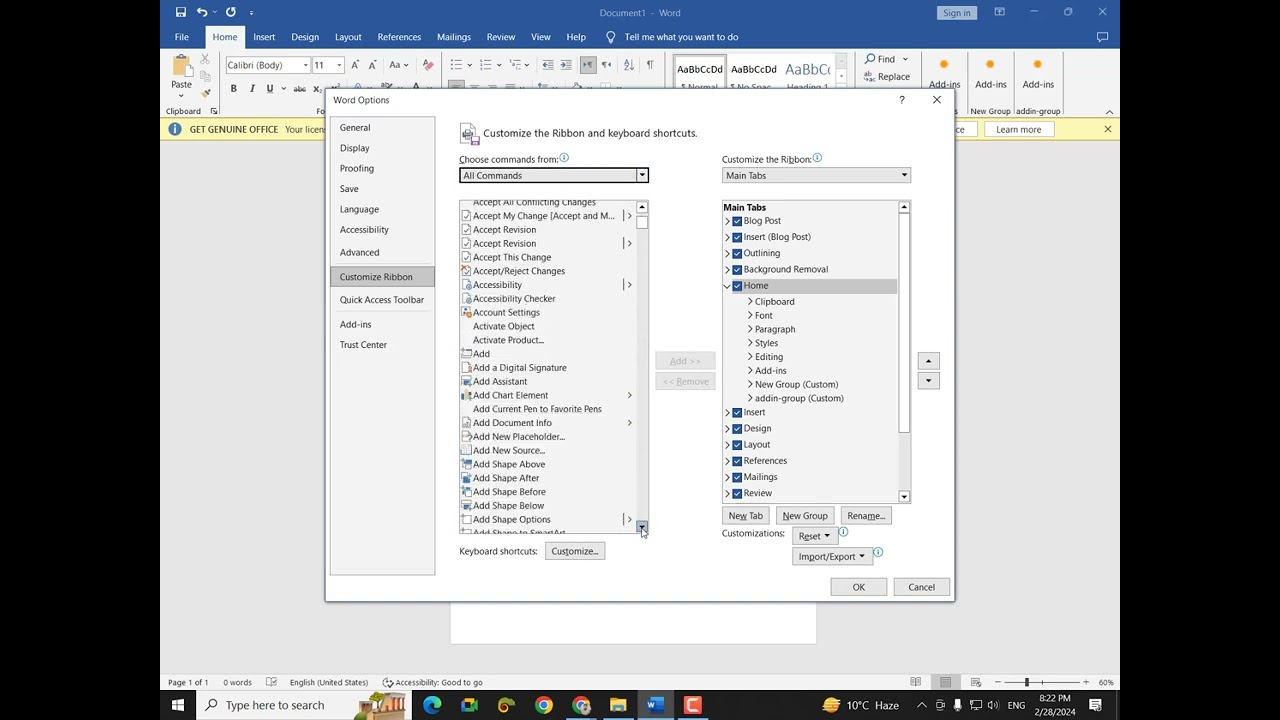1280x720 pixels.
Task: Open File Explorer from taskbar
Action: pos(618,705)
